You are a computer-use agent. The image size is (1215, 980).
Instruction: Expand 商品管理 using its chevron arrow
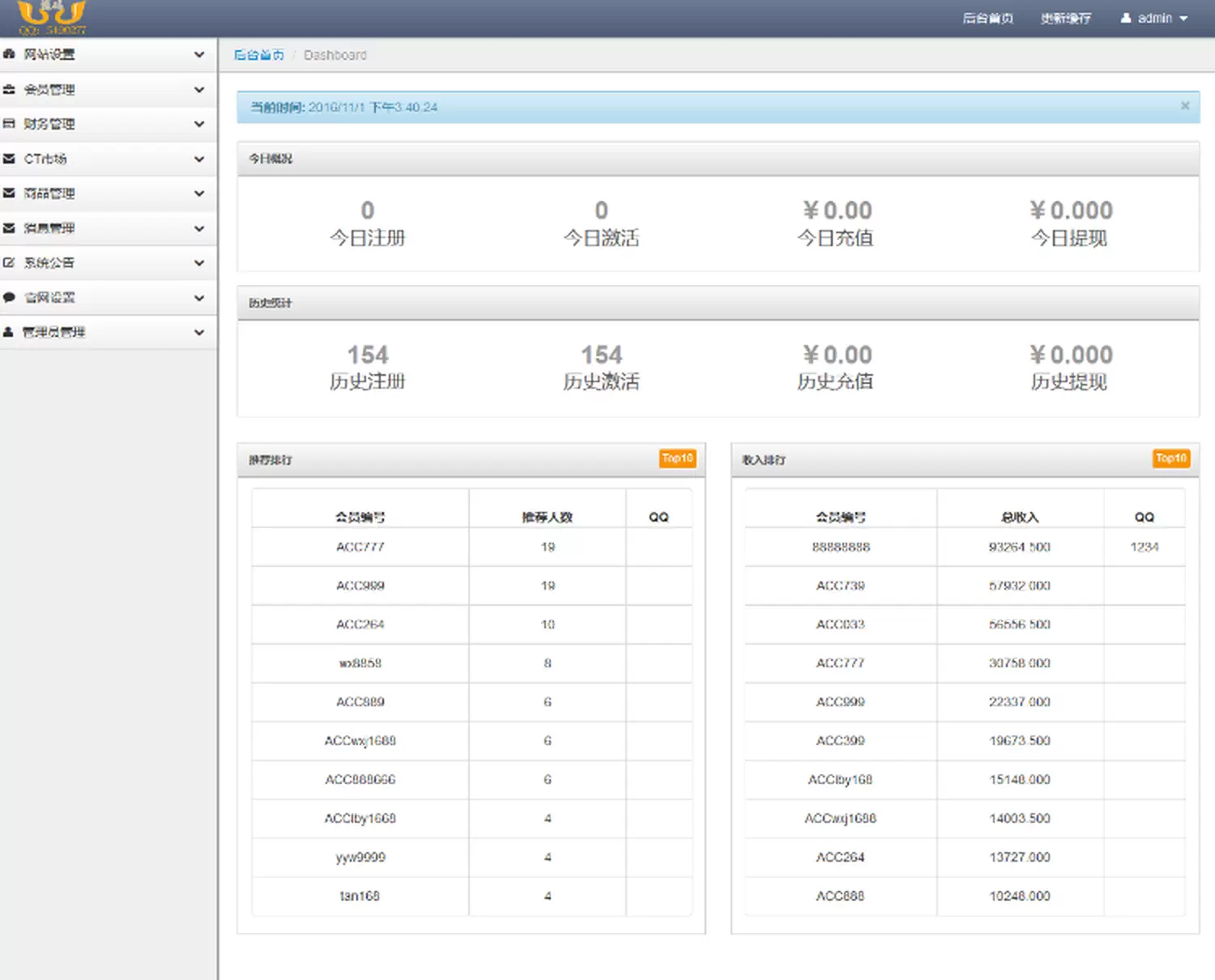coord(199,194)
